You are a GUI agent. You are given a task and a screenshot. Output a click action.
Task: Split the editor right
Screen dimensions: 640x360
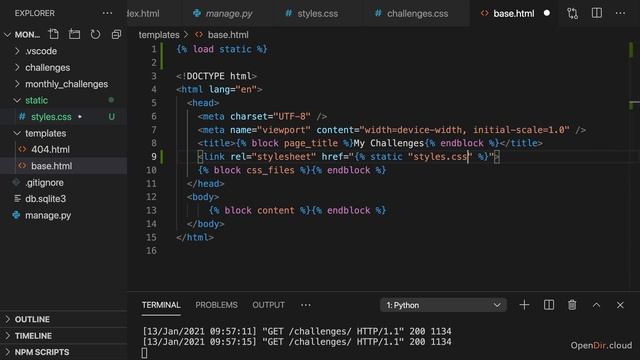tap(597, 13)
